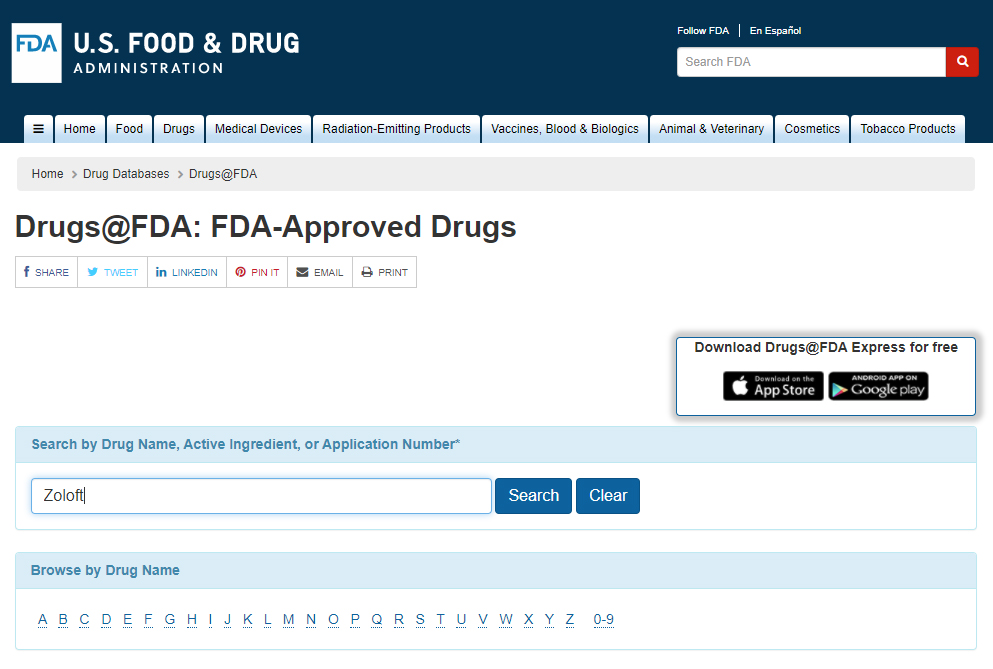Browse drugs starting with Q
Image resolution: width=993 pixels, height=669 pixels.
coord(377,620)
